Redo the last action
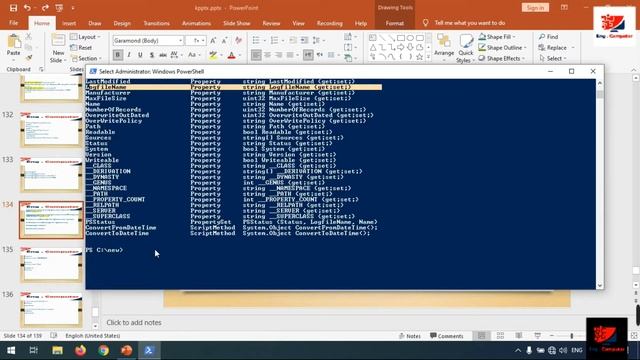The height and width of the screenshot is (360, 640). pyautogui.click(x=45, y=8)
